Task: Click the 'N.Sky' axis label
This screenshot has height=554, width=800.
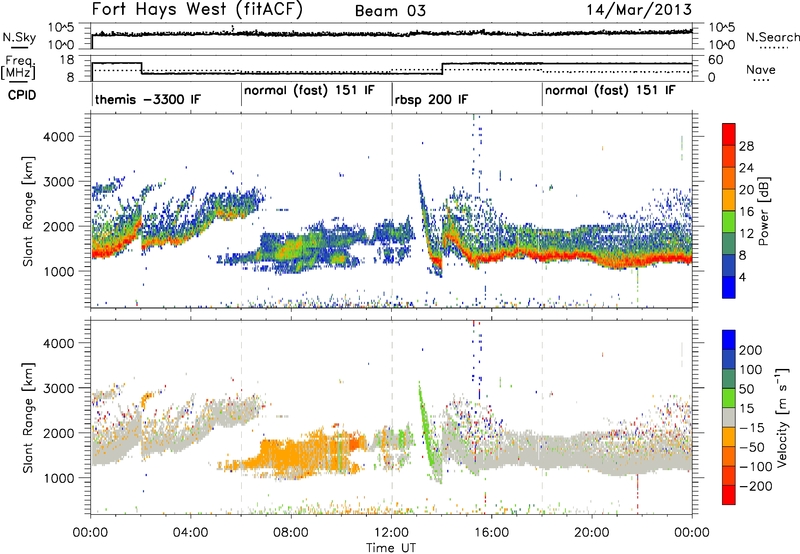Action: coord(19,37)
